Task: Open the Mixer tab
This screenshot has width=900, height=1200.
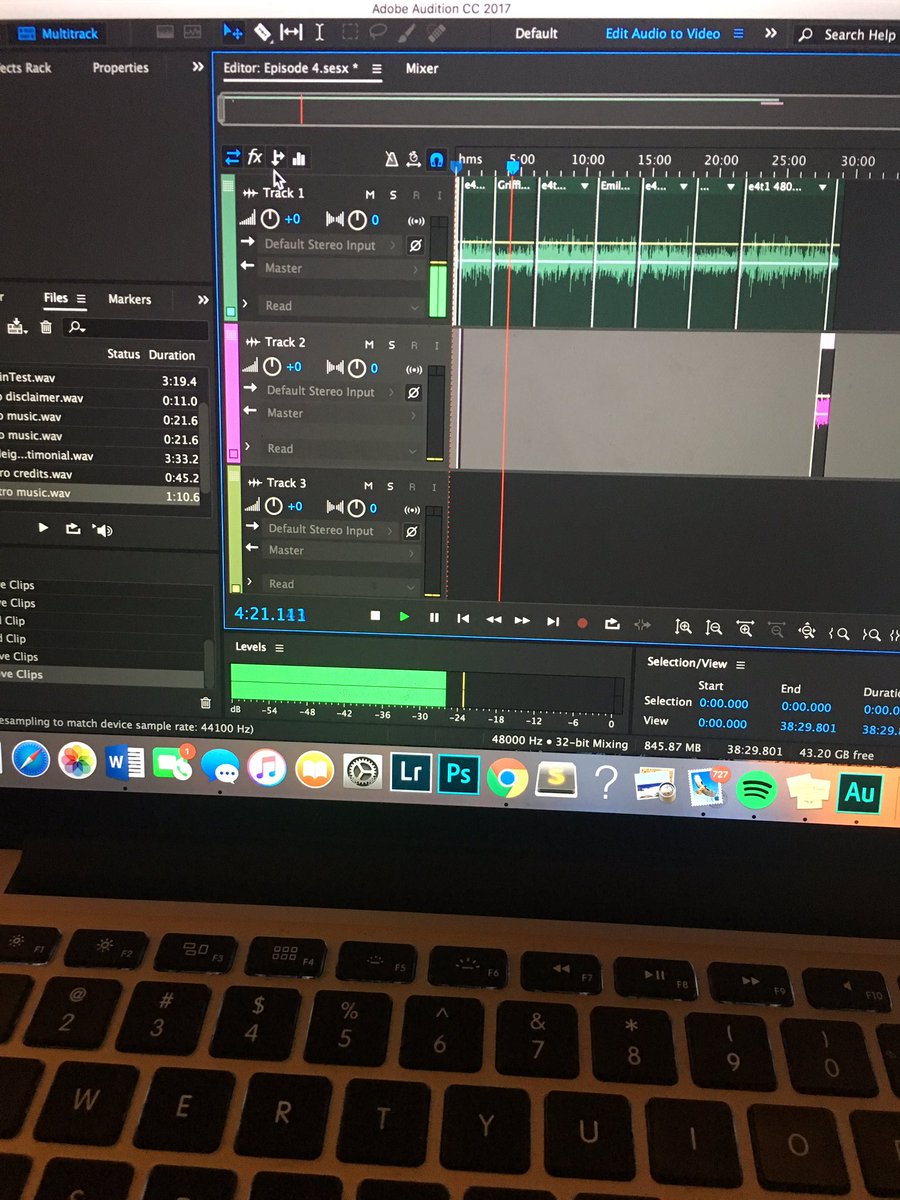Action: [x=422, y=69]
